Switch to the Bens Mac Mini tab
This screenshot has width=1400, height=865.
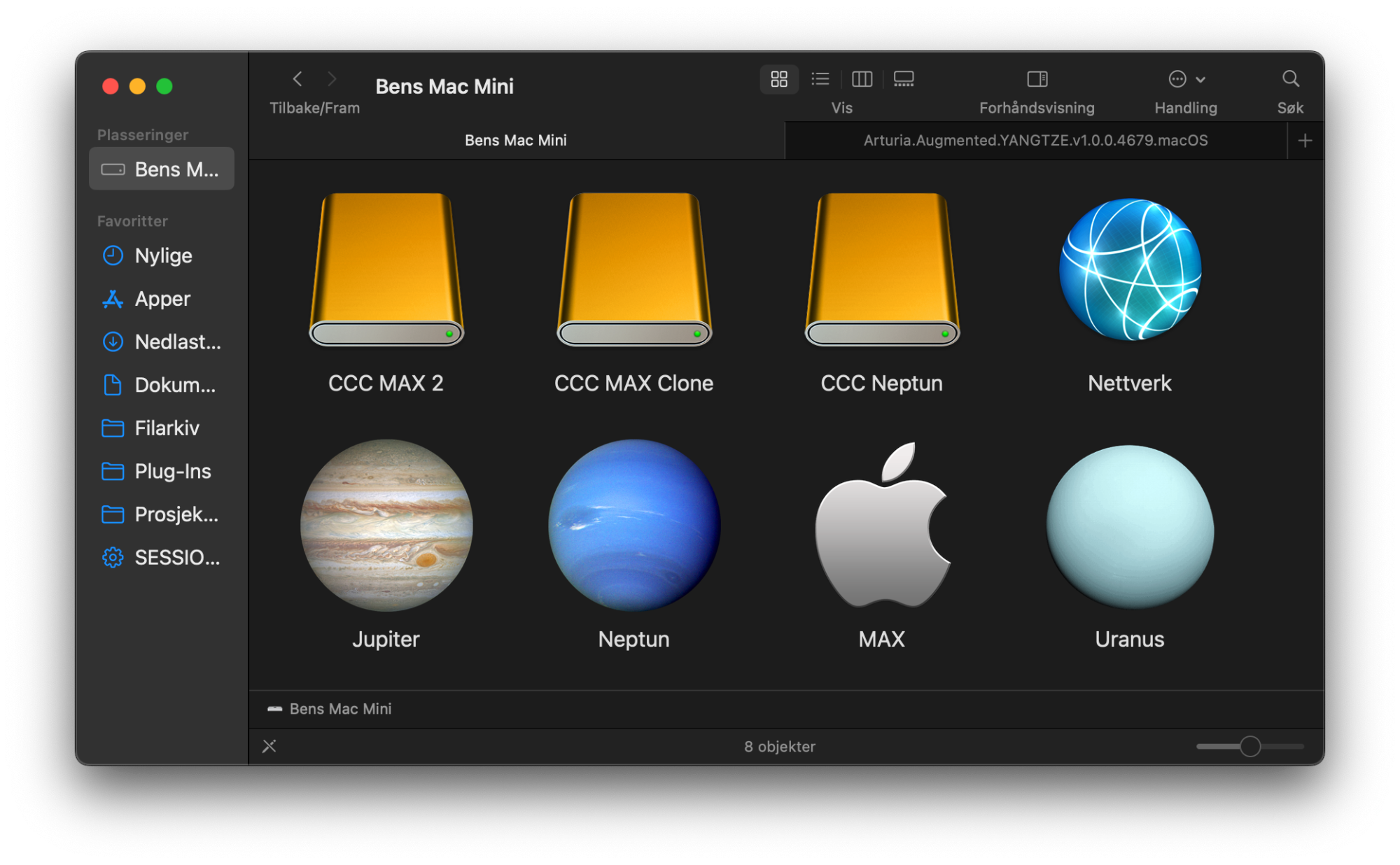(x=517, y=140)
